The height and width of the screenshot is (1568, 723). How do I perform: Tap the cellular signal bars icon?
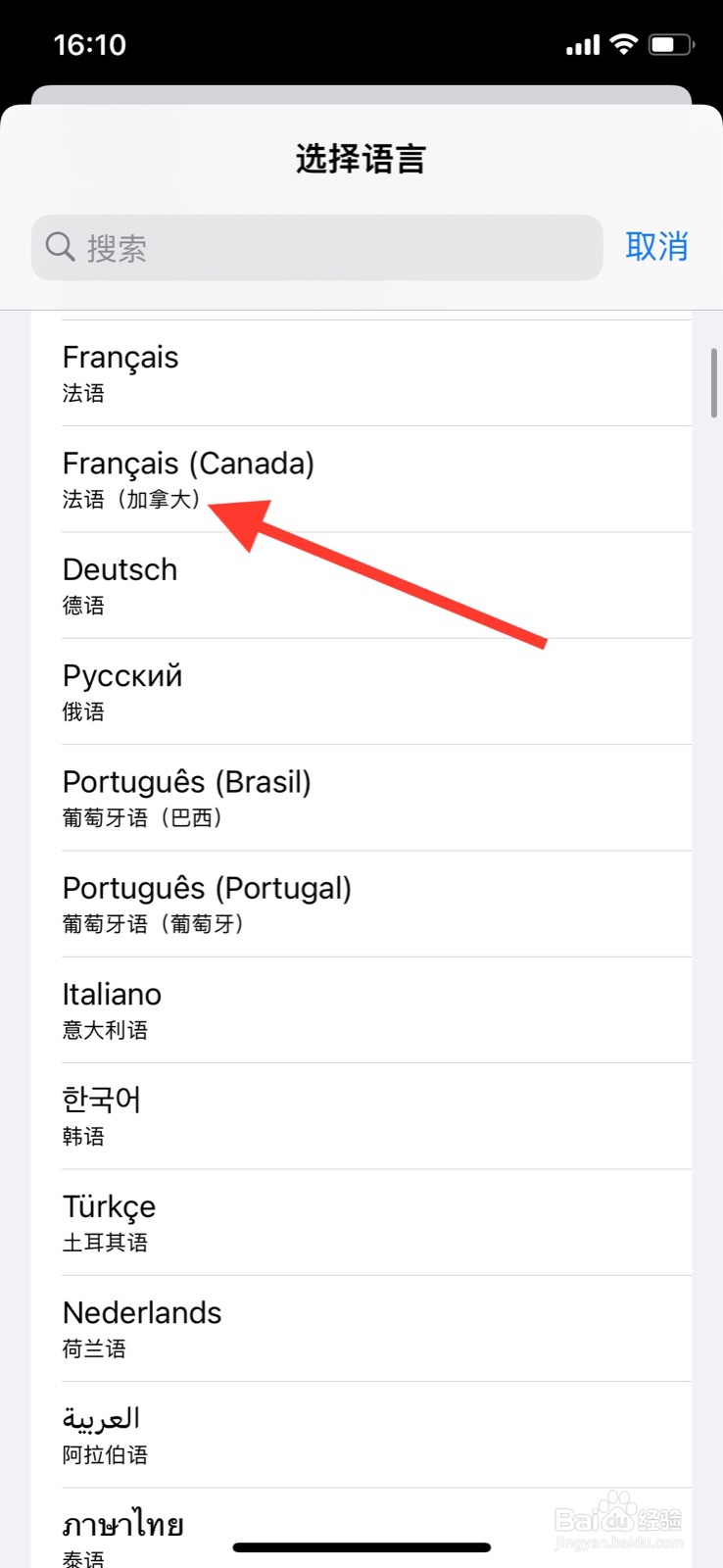pyautogui.click(x=582, y=45)
